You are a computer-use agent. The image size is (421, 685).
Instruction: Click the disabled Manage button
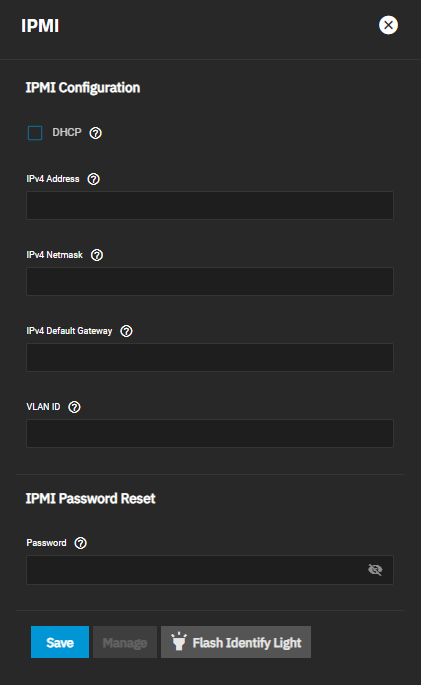(x=125, y=642)
